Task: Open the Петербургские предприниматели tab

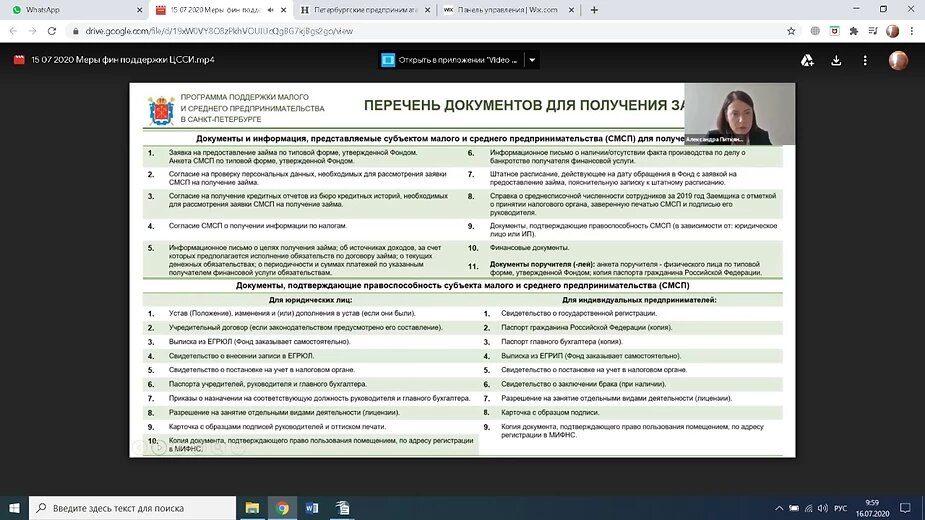Action: [365, 10]
